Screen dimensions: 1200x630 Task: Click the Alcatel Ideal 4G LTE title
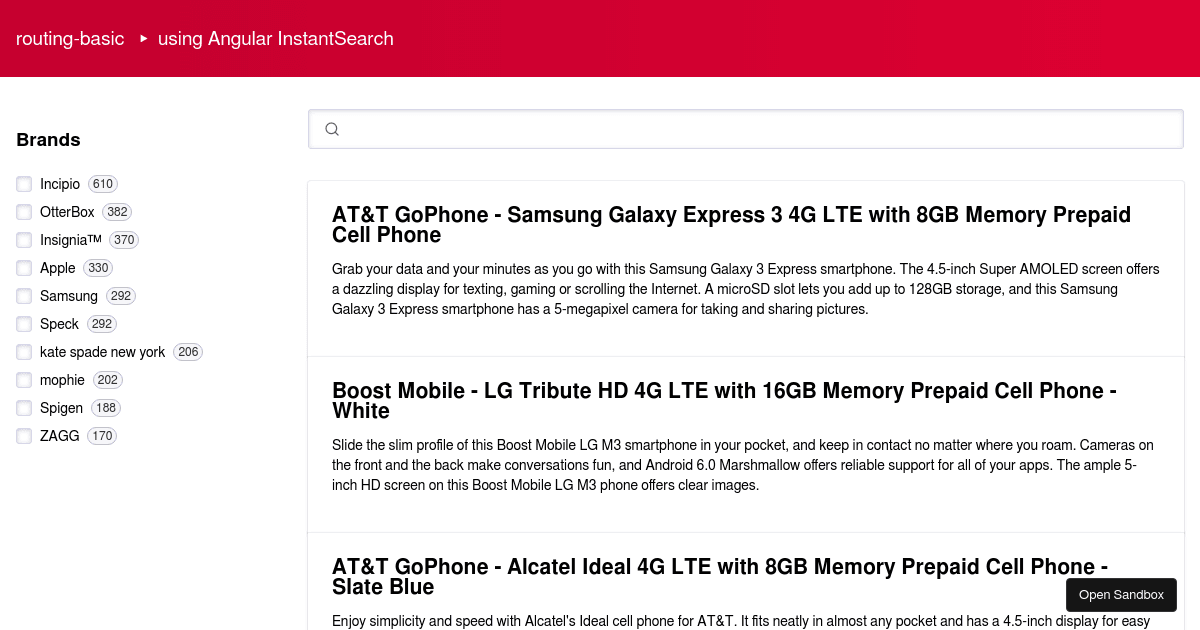pos(720,577)
